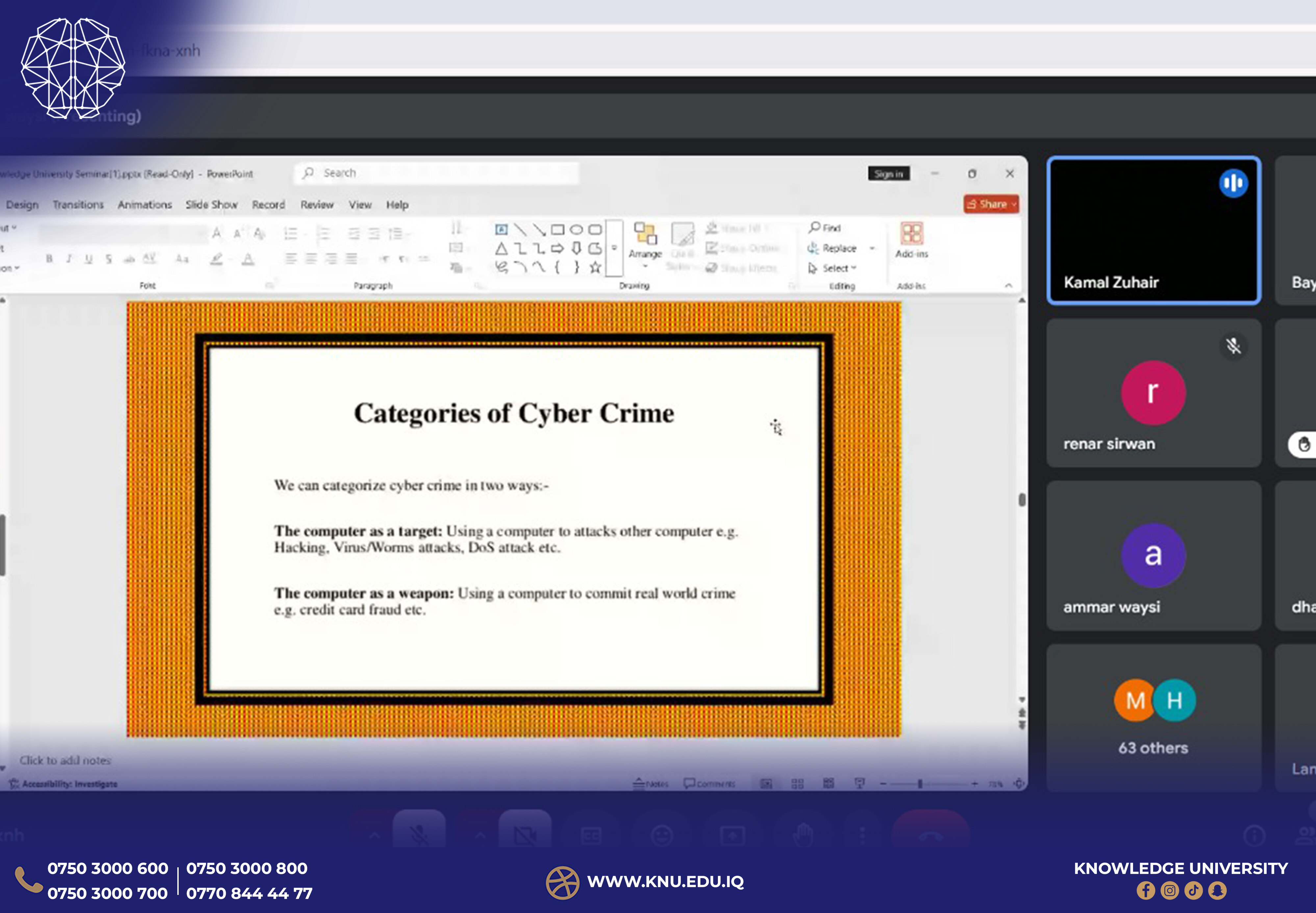Screen dimensions: 1316x913
Task: Open Comments from the status bar
Action: coord(710,784)
